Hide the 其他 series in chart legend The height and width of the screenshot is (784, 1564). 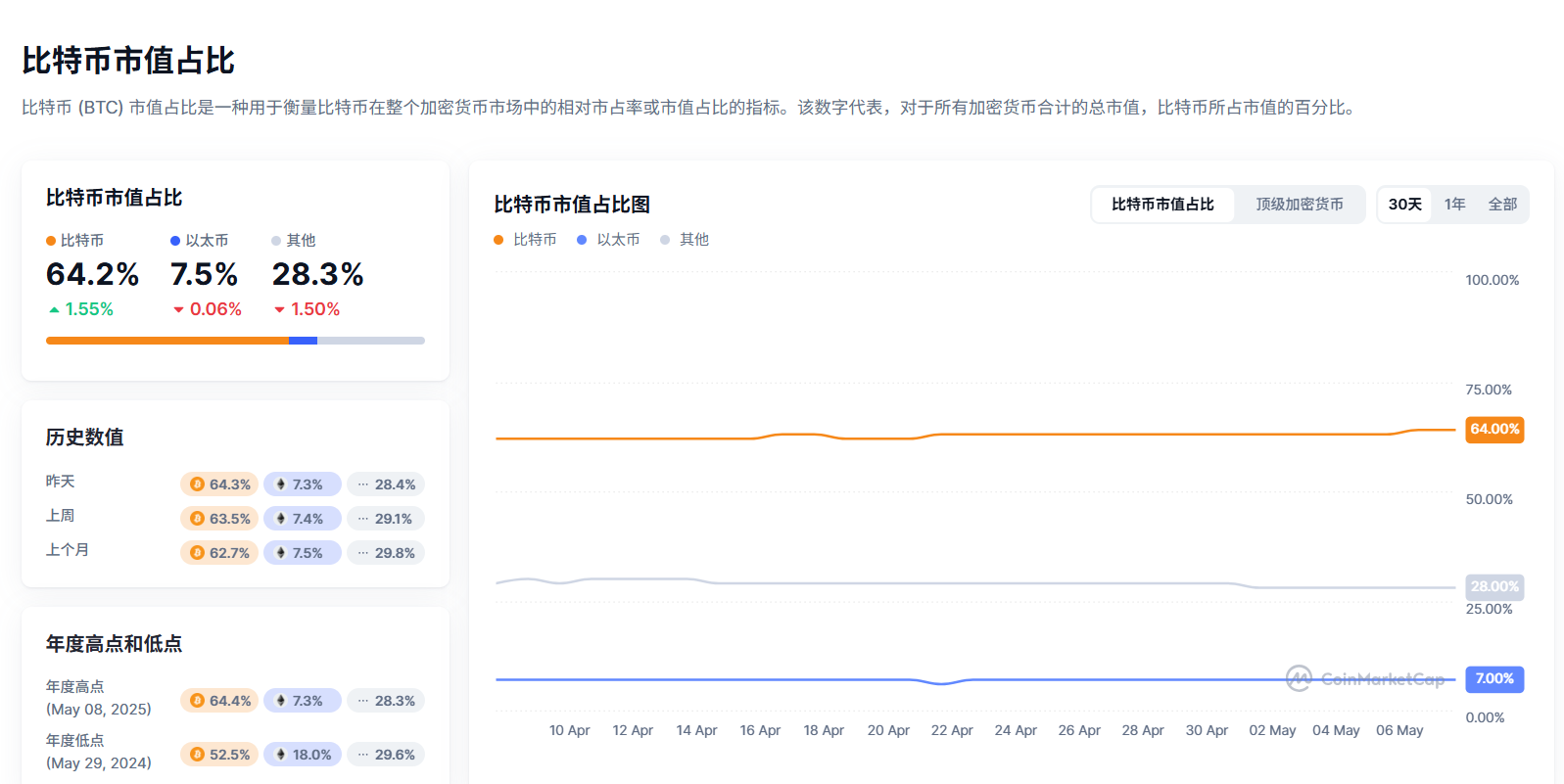pyautogui.click(x=685, y=240)
